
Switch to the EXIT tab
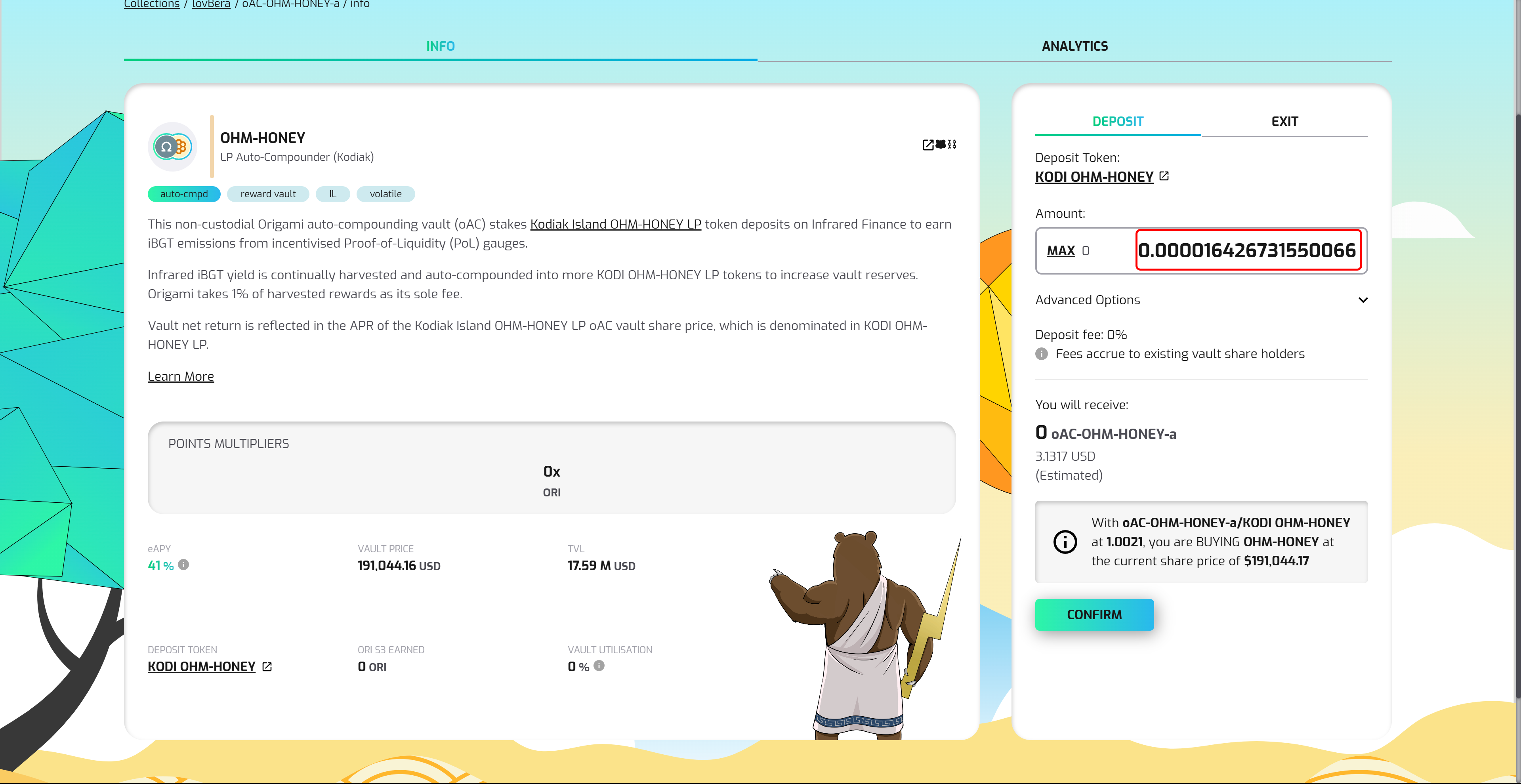[x=1284, y=121]
